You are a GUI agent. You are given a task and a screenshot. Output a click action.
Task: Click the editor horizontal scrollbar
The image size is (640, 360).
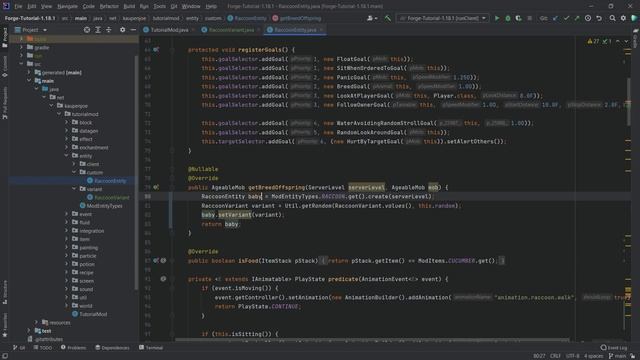(372, 339)
